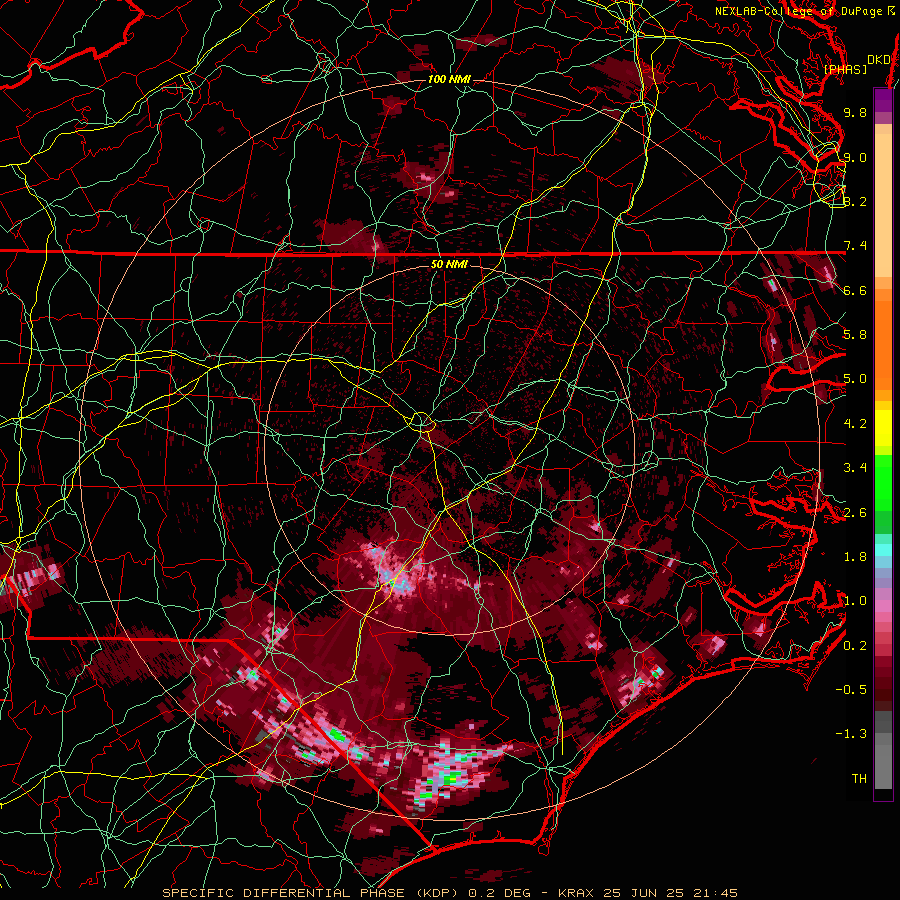Click the 2.6 value on color scale
The height and width of the screenshot is (900, 900).
(855, 513)
